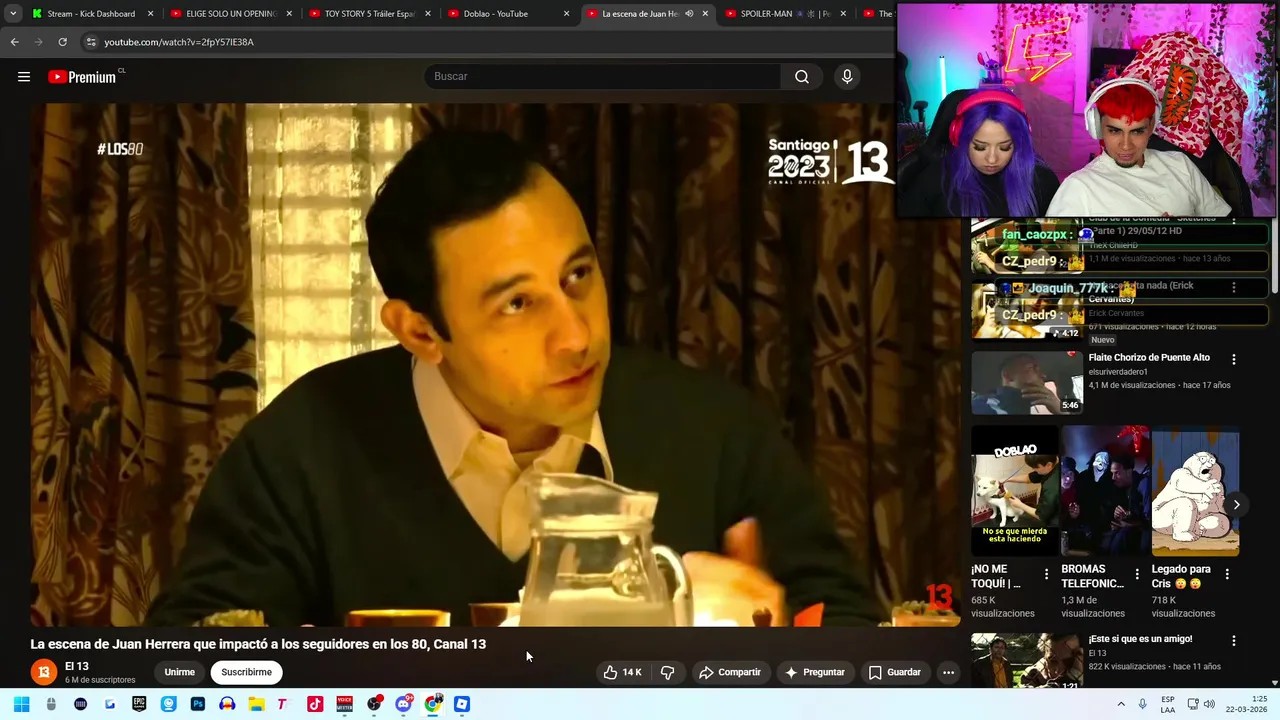Open options for ¡NO ME TOQUÍ! short

1046,575
